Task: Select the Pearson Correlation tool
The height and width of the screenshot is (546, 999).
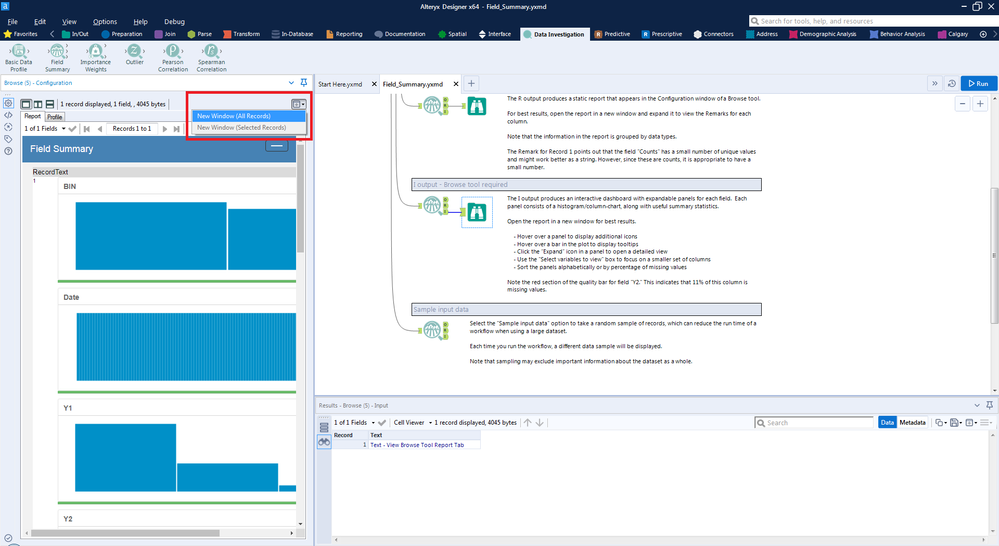Action: (173, 57)
